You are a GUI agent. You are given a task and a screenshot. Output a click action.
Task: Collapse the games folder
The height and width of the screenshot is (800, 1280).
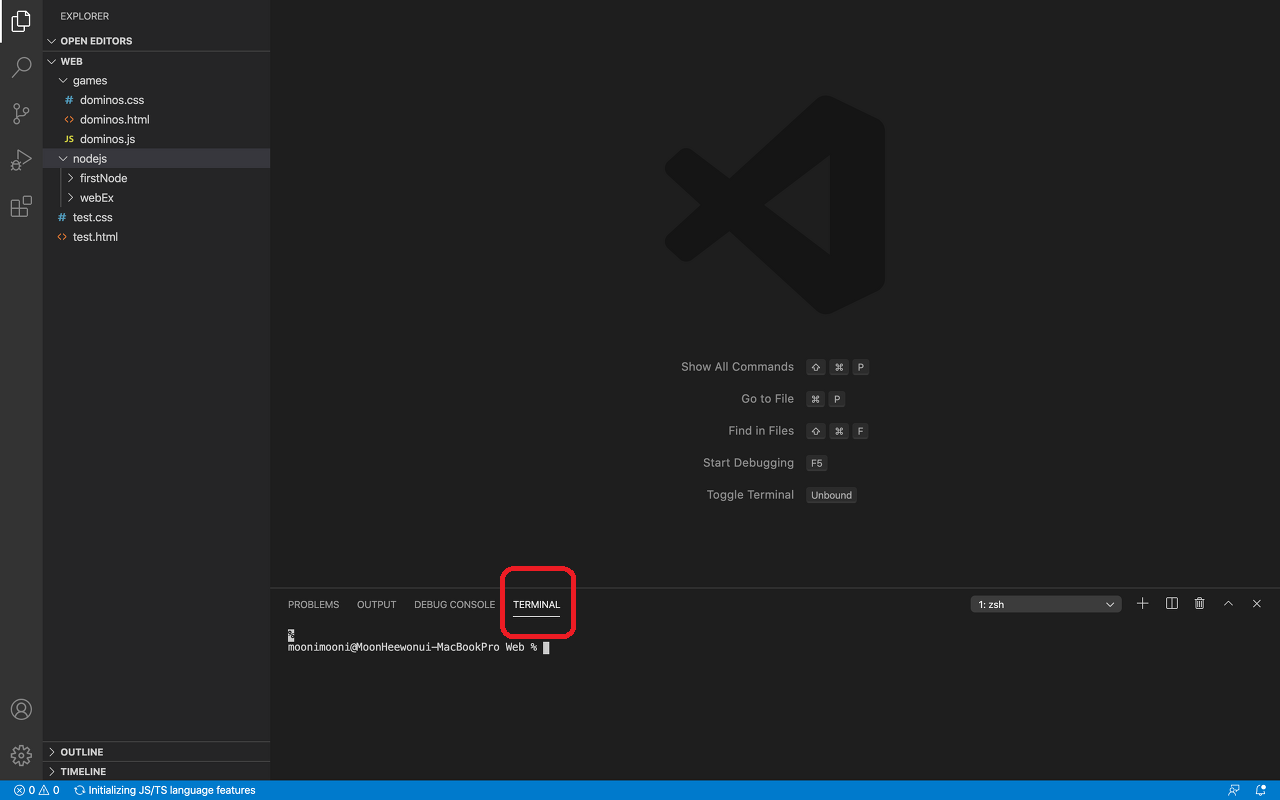(x=157, y=80)
